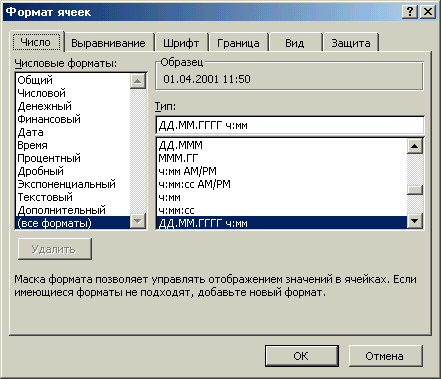Select (все форматы) category

point(73,223)
